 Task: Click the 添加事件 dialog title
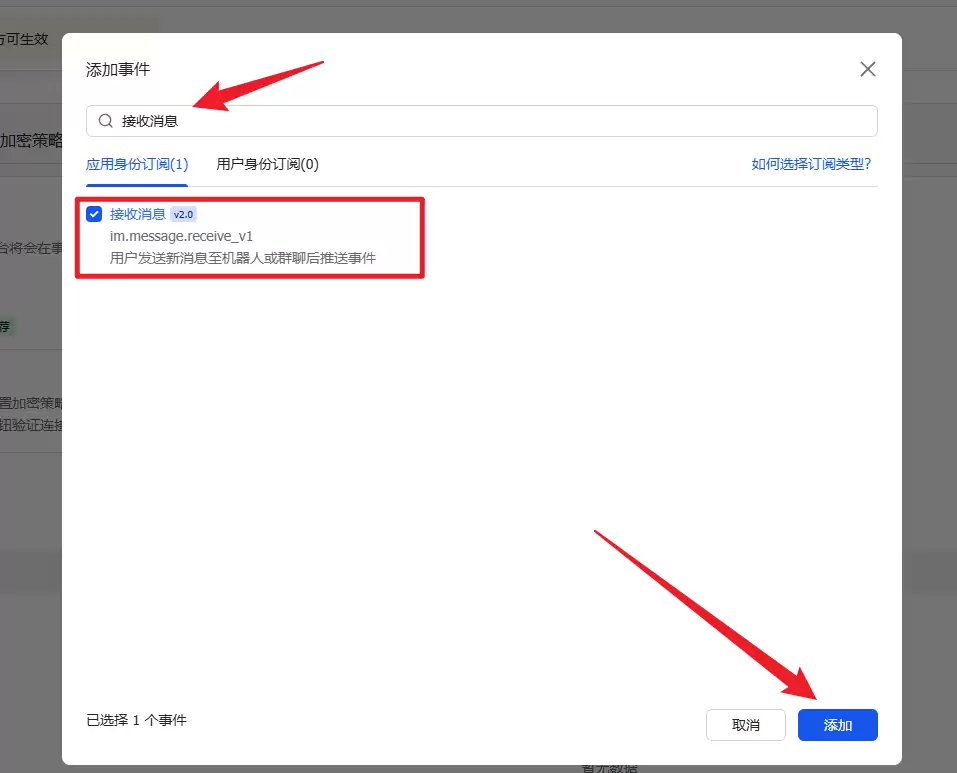click(118, 70)
